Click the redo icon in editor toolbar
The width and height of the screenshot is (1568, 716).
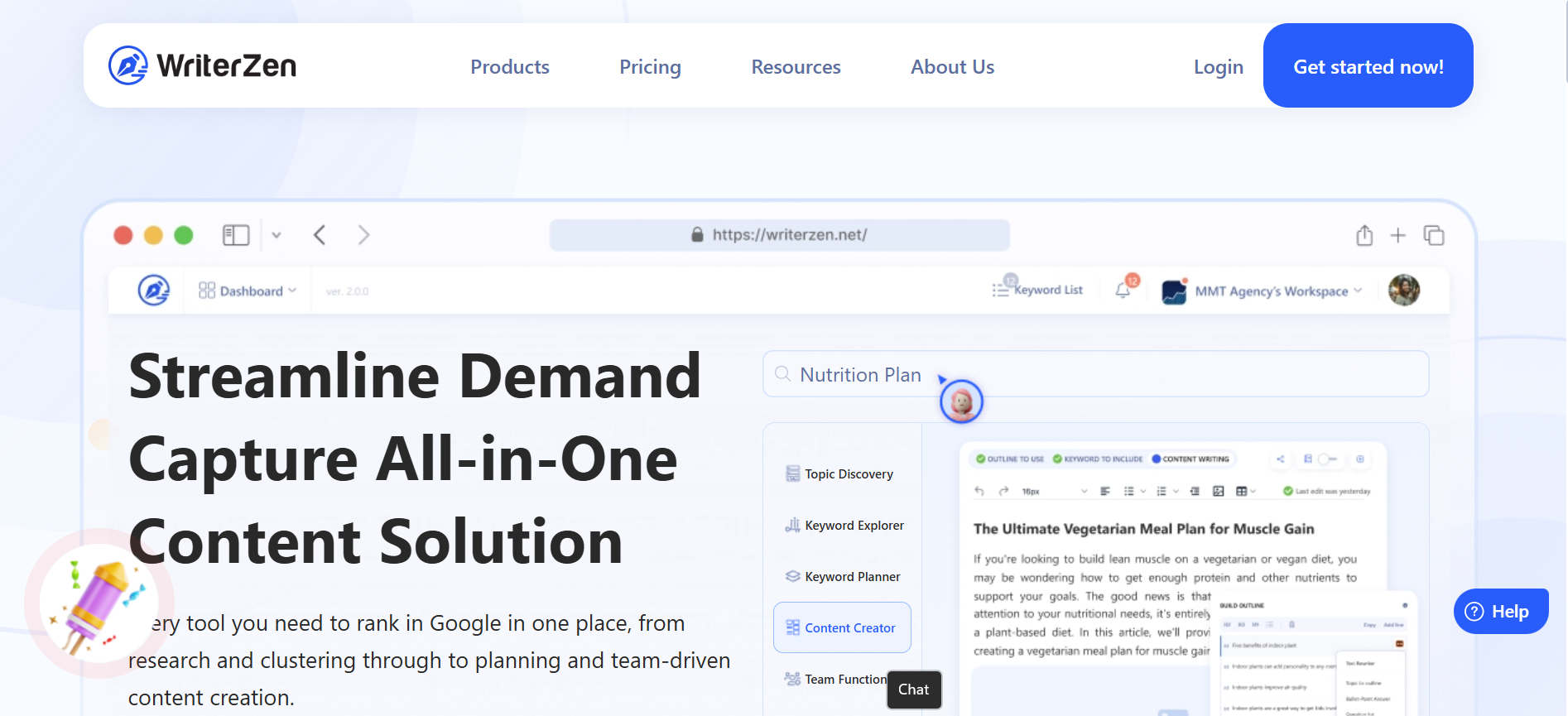(x=1004, y=491)
